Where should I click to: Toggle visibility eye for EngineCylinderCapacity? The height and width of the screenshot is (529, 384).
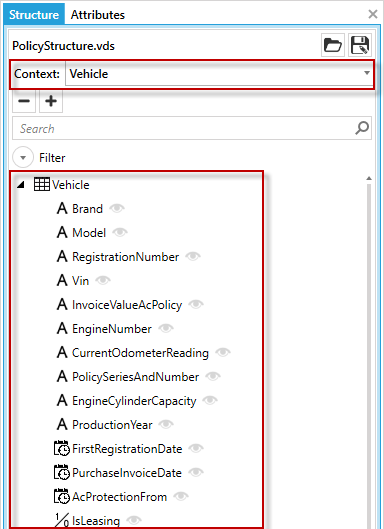pyautogui.click(x=210, y=400)
